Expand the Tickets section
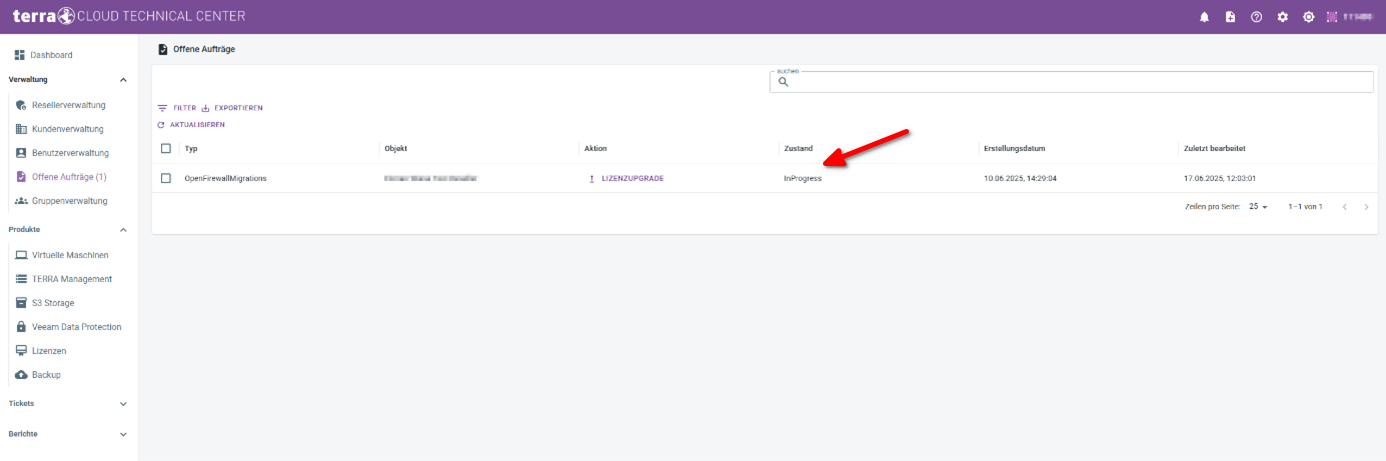Image resolution: width=1386 pixels, height=461 pixels. click(x=123, y=404)
